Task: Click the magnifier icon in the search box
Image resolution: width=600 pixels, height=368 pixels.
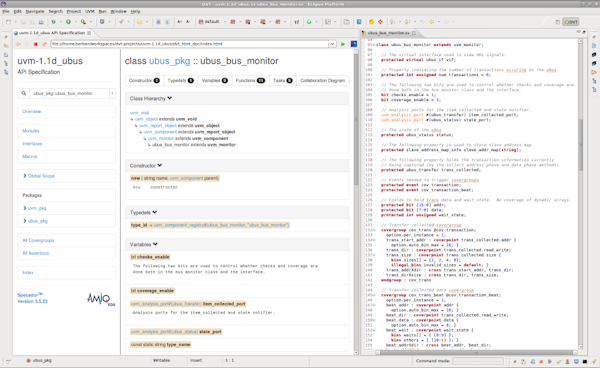Action: (24, 93)
